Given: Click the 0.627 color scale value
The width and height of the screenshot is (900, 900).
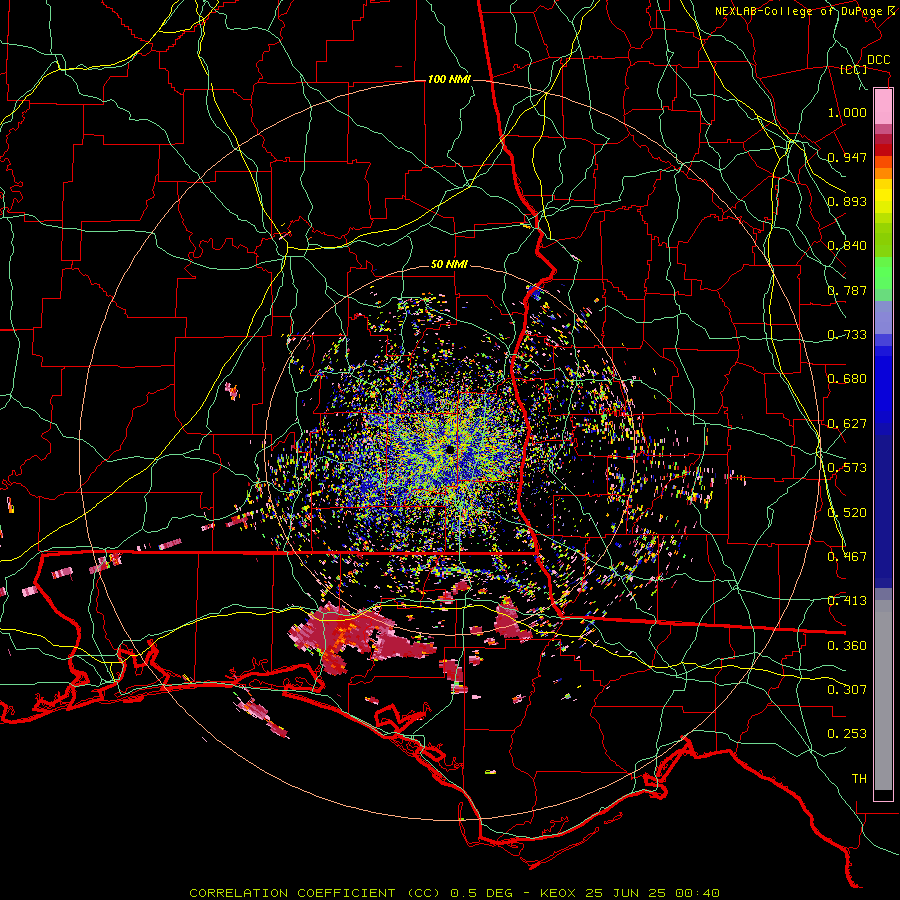Looking at the screenshot, I should 847,424.
